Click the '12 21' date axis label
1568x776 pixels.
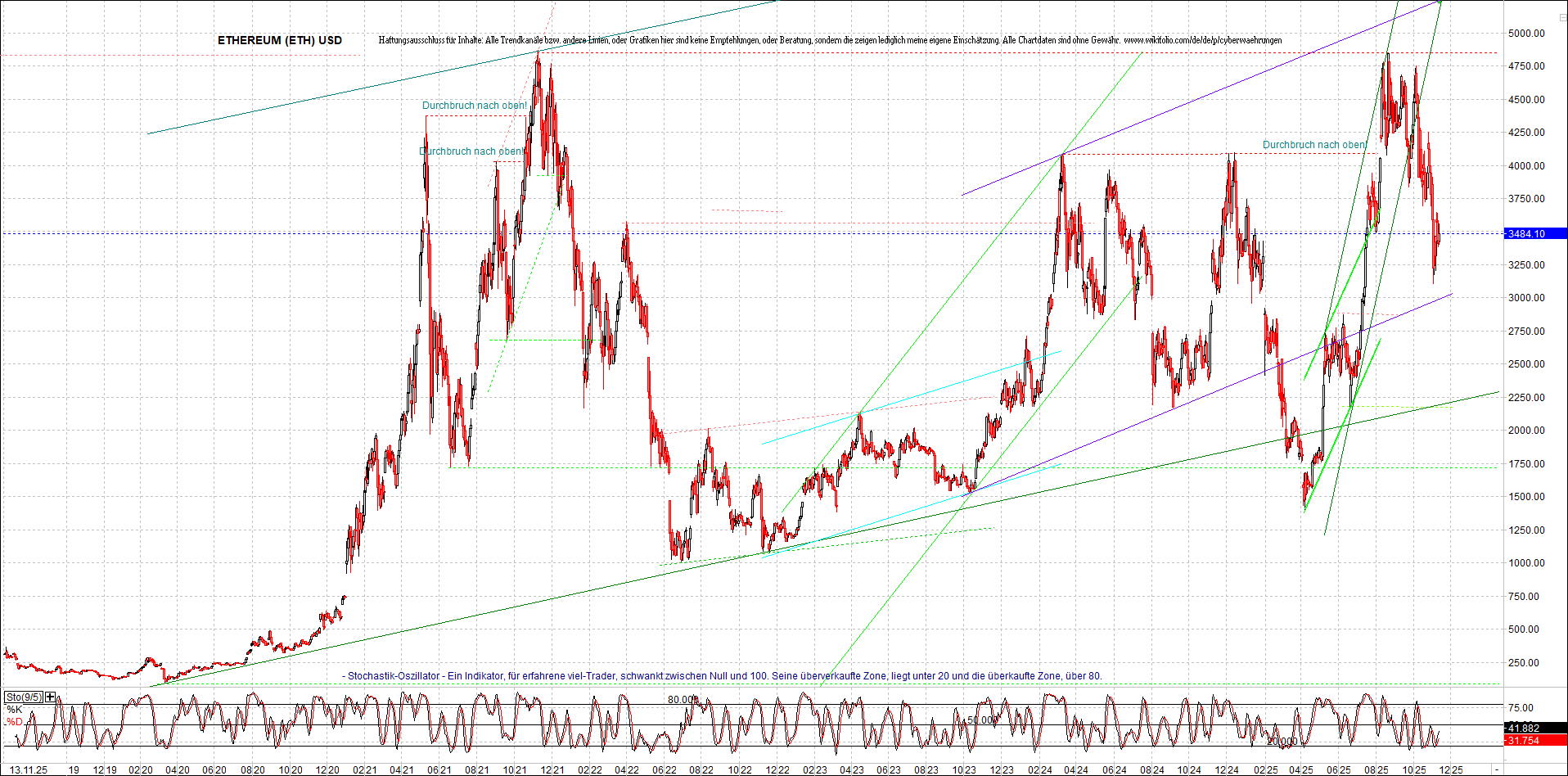tap(552, 770)
